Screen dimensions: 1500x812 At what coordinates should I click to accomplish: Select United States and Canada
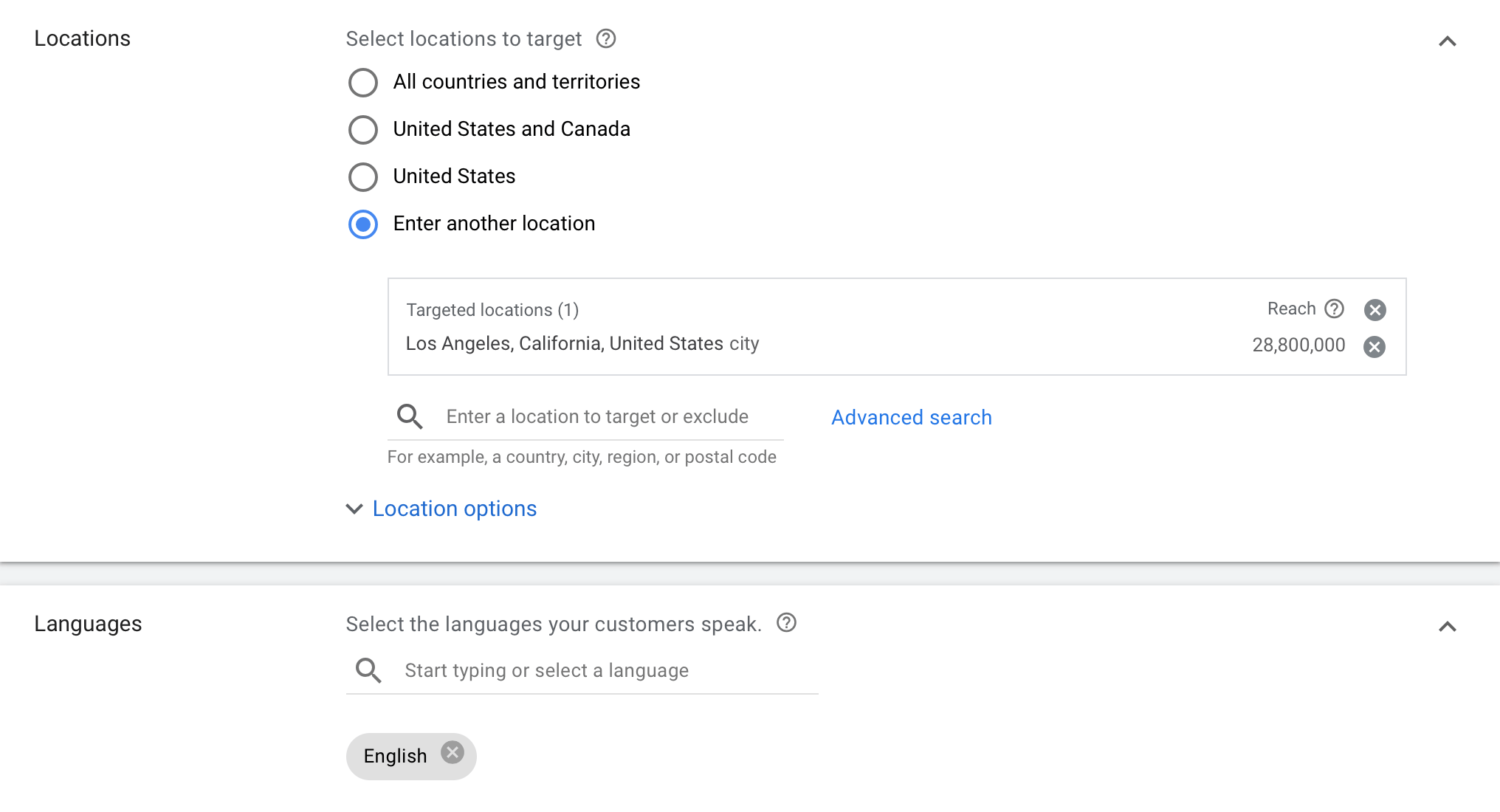(362, 130)
